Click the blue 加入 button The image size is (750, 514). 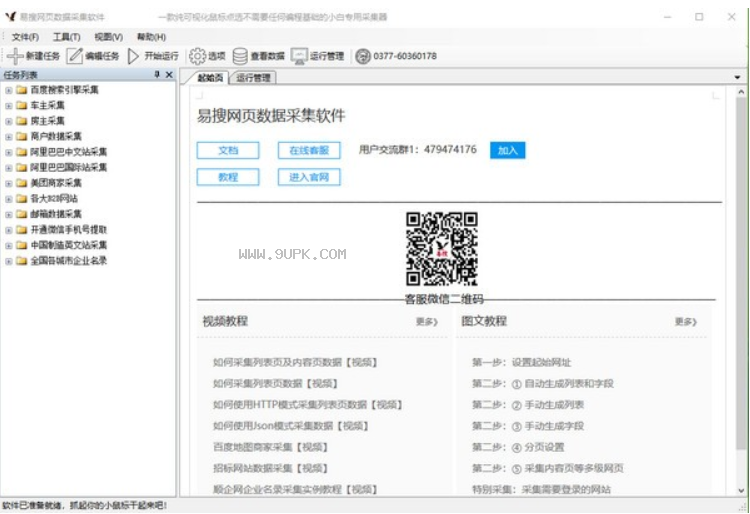click(x=507, y=150)
